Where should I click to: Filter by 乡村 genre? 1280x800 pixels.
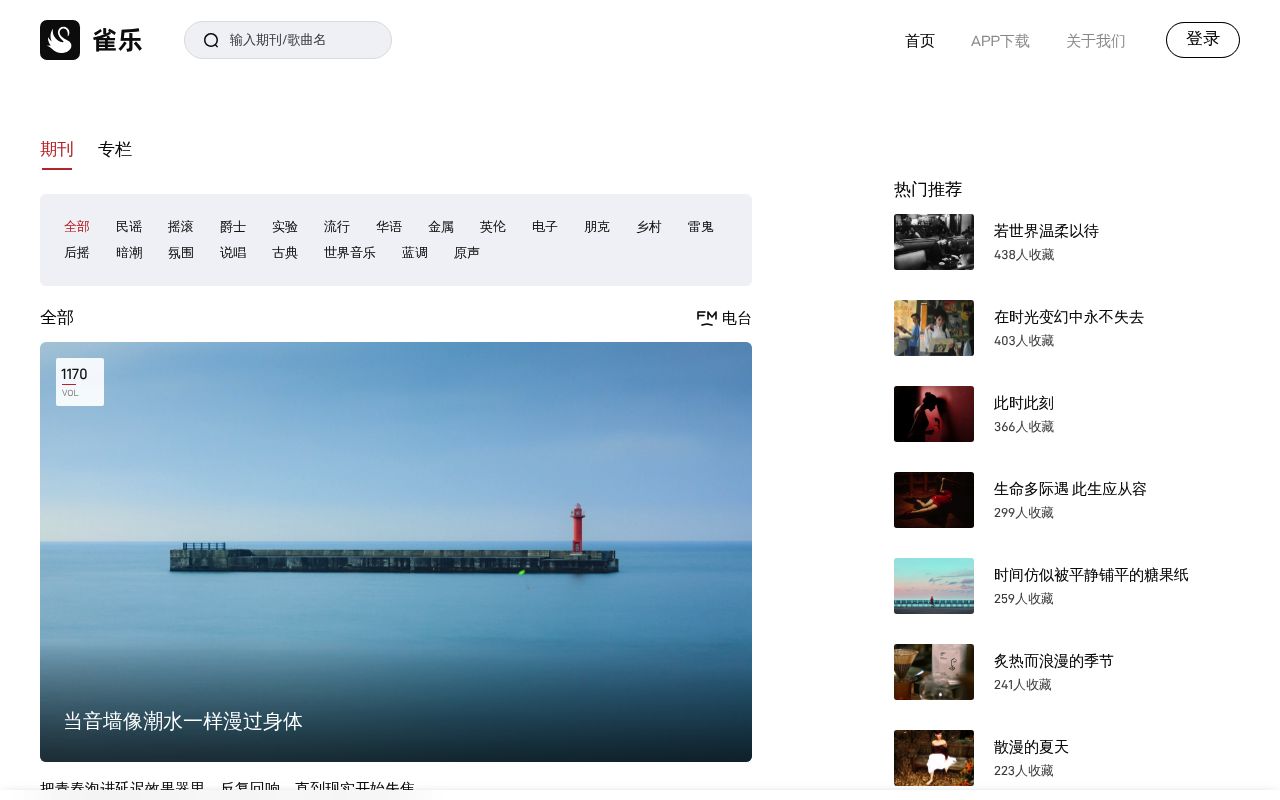pos(649,227)
